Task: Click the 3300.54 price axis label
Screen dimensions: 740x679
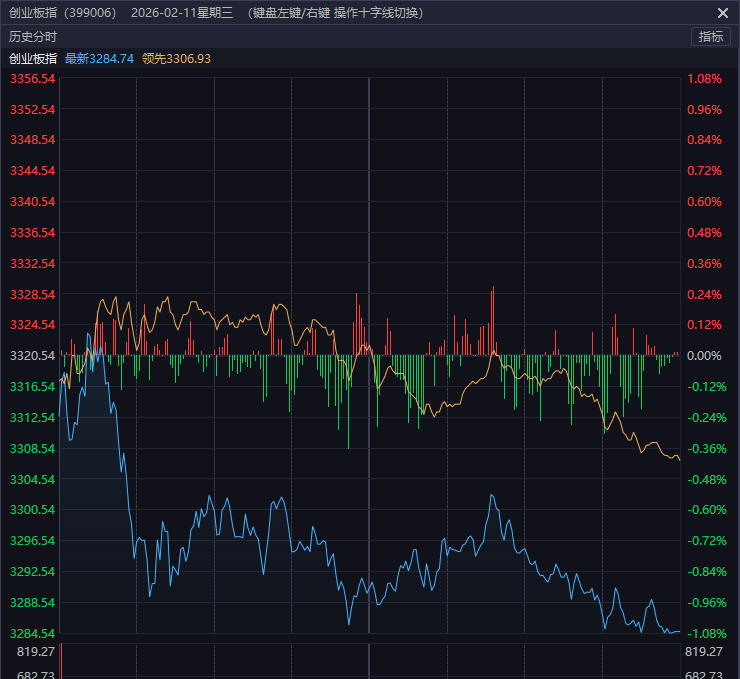Action: 32,510
